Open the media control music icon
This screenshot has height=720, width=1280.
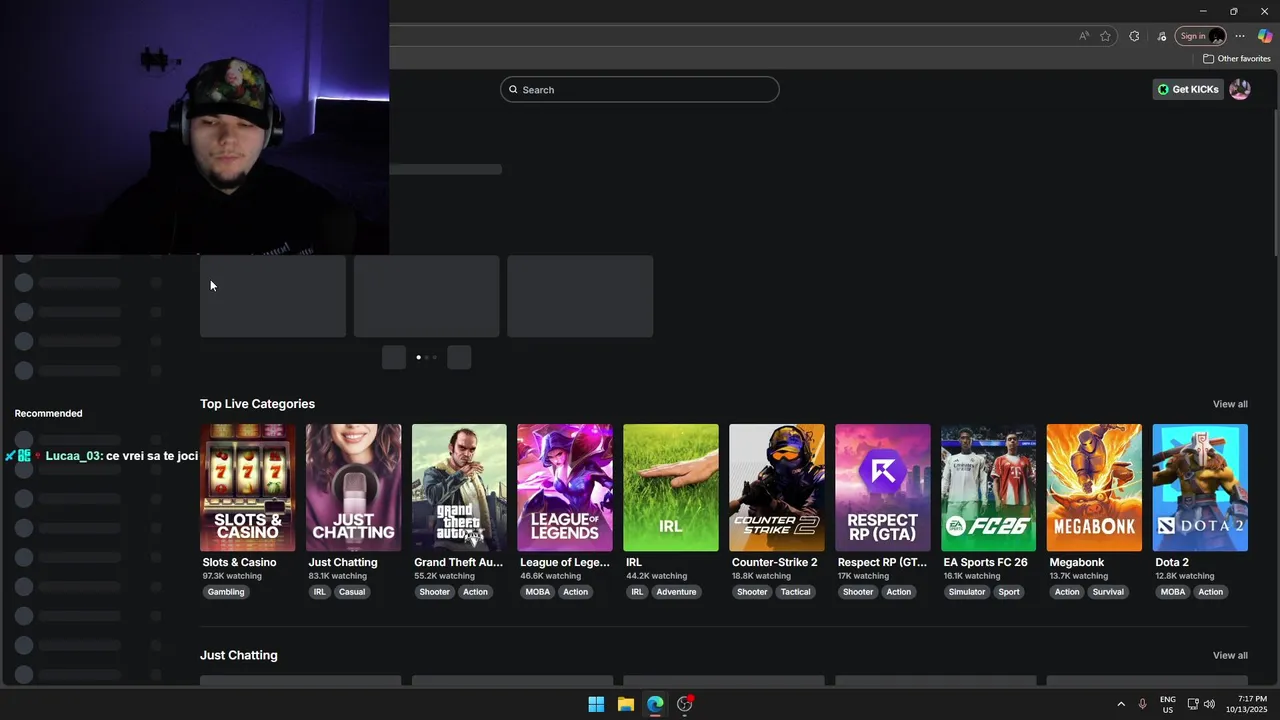click(1162, 36)
